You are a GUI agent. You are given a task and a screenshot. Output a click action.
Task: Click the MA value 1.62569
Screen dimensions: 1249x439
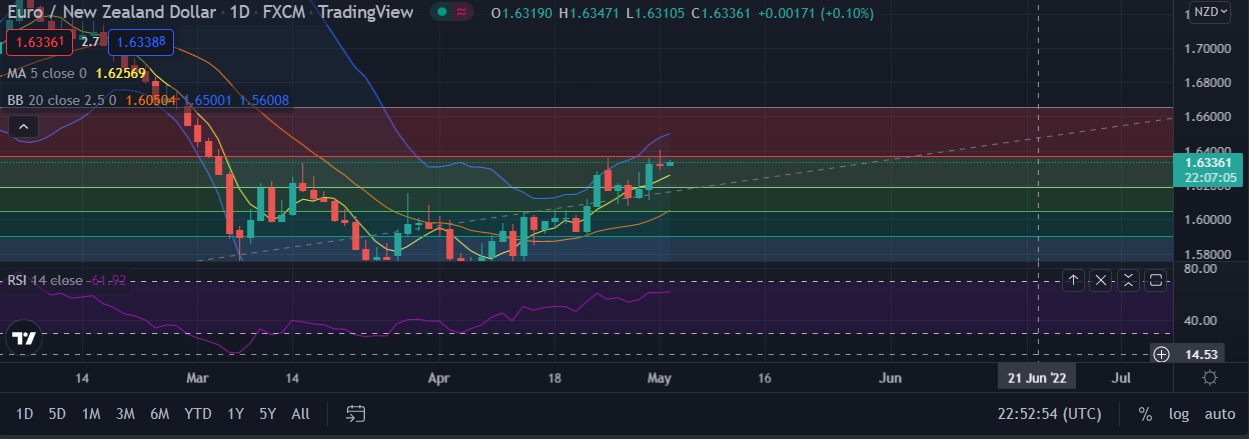[121, 74]
